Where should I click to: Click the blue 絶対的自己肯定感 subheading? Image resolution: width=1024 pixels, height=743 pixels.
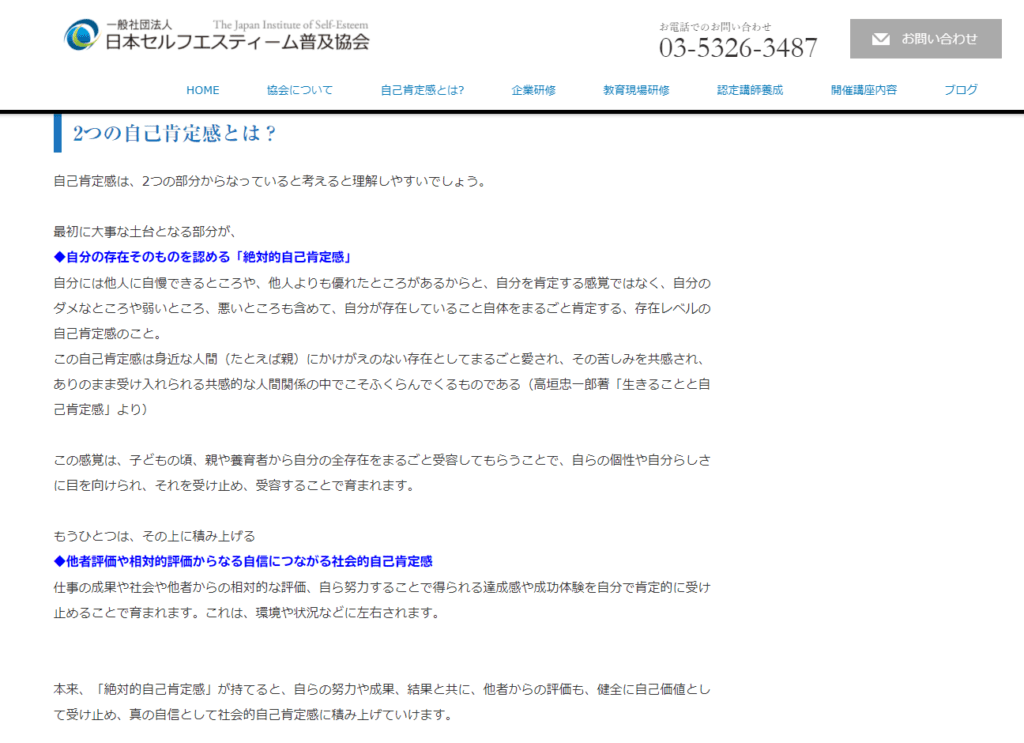coord(206,257)
